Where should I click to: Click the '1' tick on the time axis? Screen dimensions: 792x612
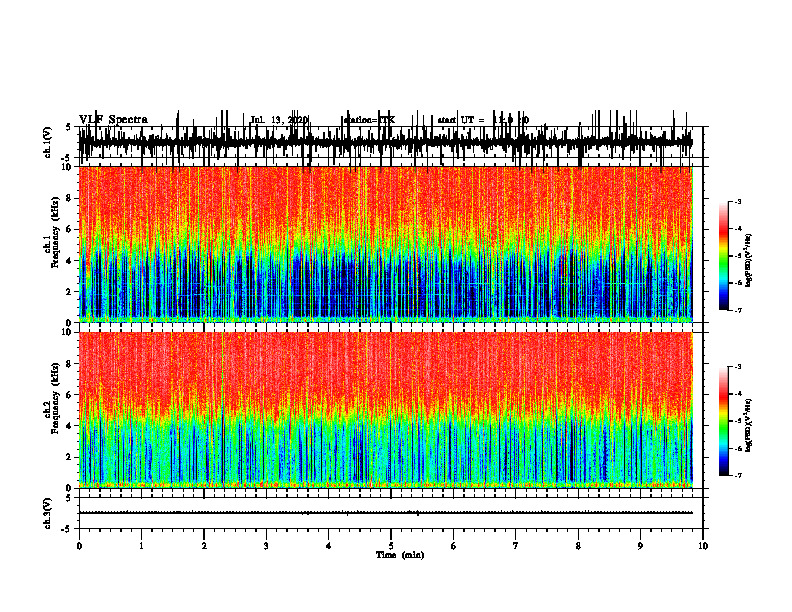(141, 546)
